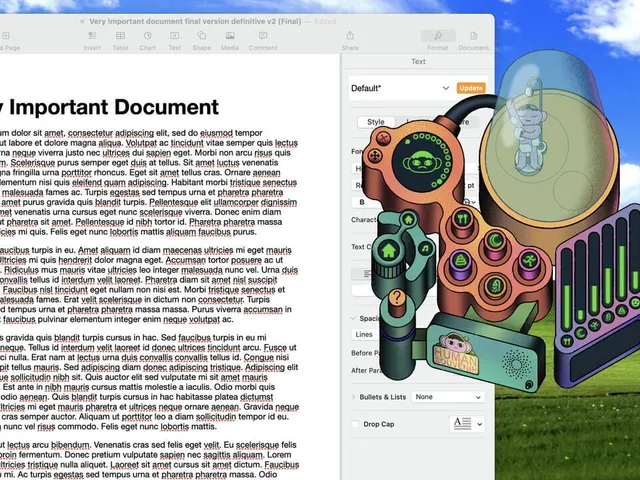Open the Document inspector
The image size is (640, 480).
coord(473,41)
